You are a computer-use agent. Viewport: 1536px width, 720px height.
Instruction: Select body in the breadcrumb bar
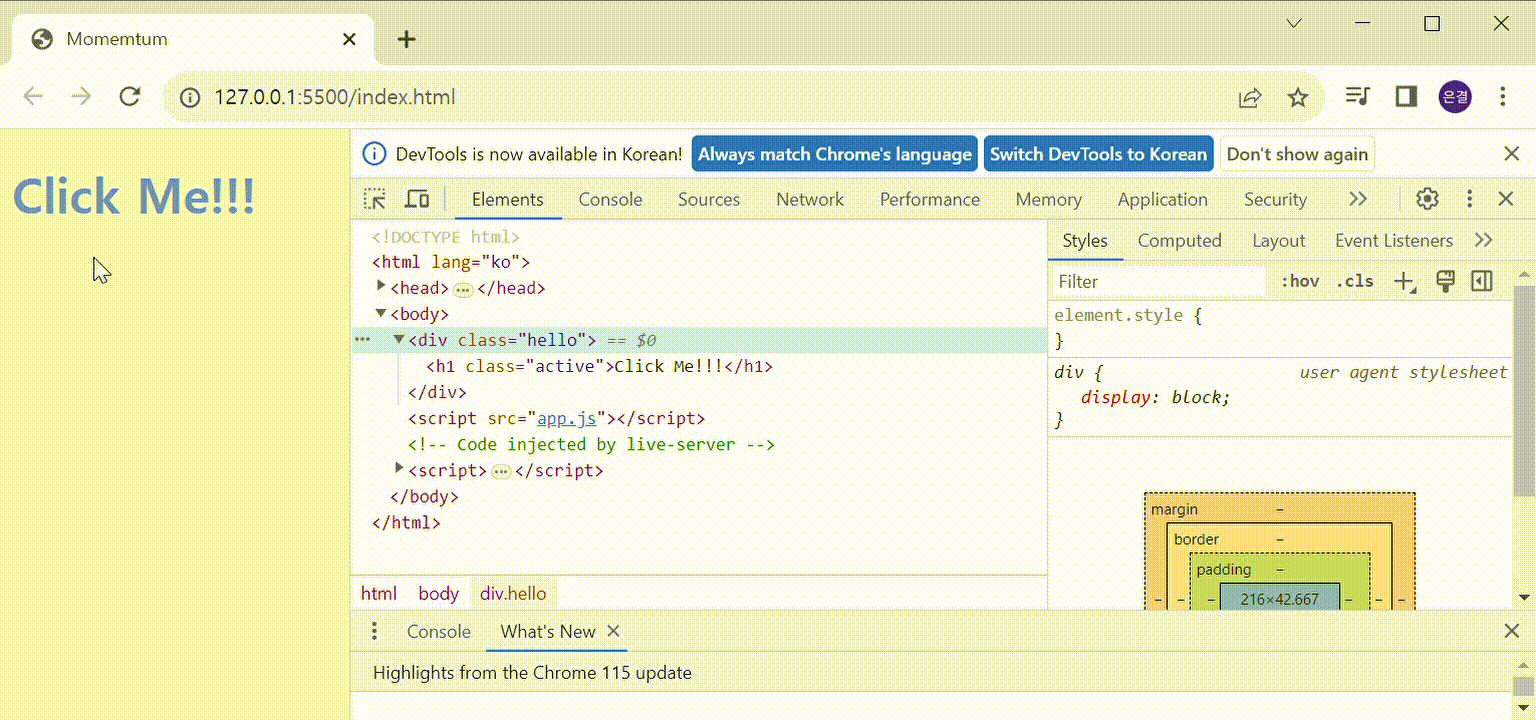(438, 593)
